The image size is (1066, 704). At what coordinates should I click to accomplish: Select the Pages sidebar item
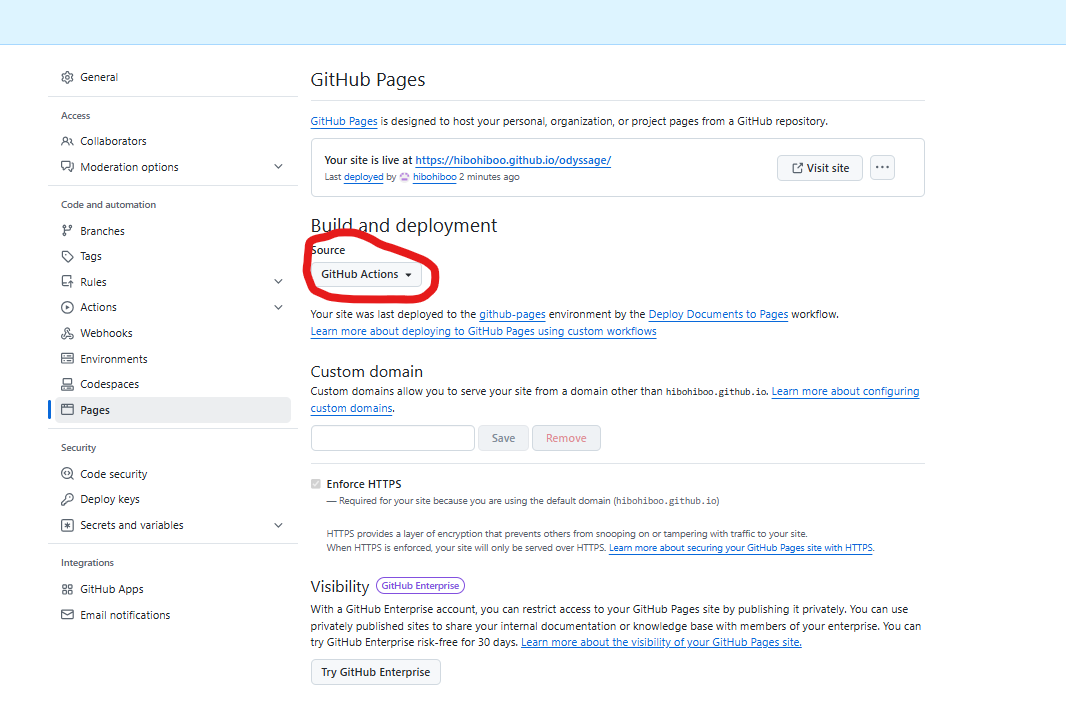[x=173, y=410]
